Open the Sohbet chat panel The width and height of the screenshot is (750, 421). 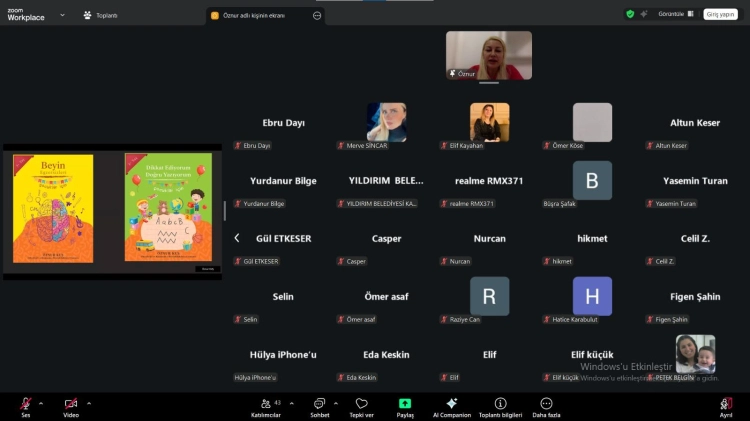(319, 405)
